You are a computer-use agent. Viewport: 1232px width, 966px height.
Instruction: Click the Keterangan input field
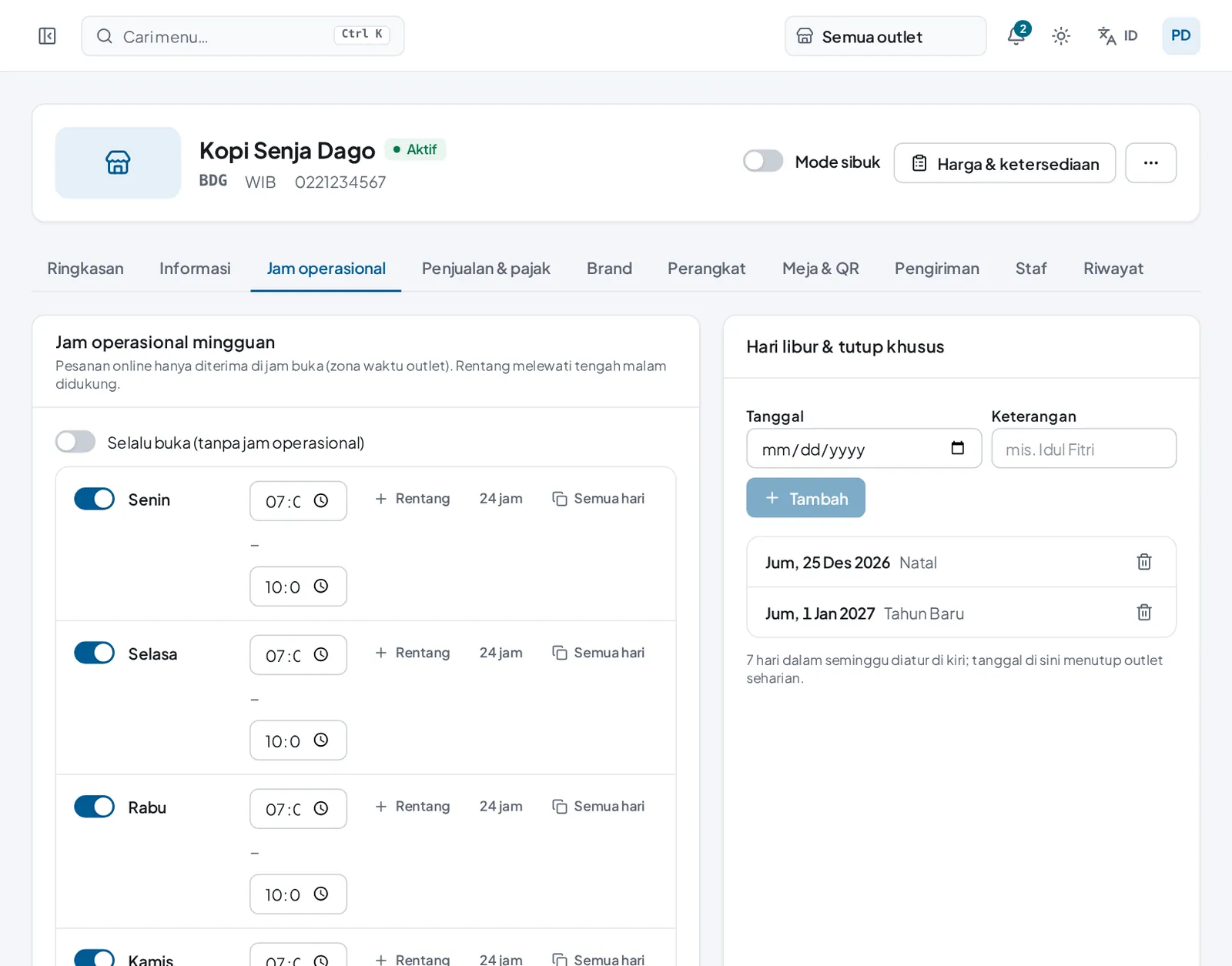tap(1083, 449)
